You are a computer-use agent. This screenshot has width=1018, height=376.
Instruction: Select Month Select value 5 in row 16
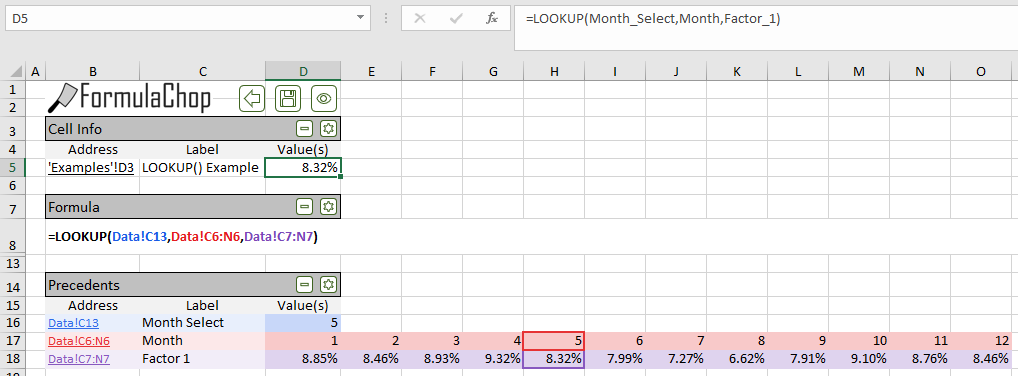303,323
